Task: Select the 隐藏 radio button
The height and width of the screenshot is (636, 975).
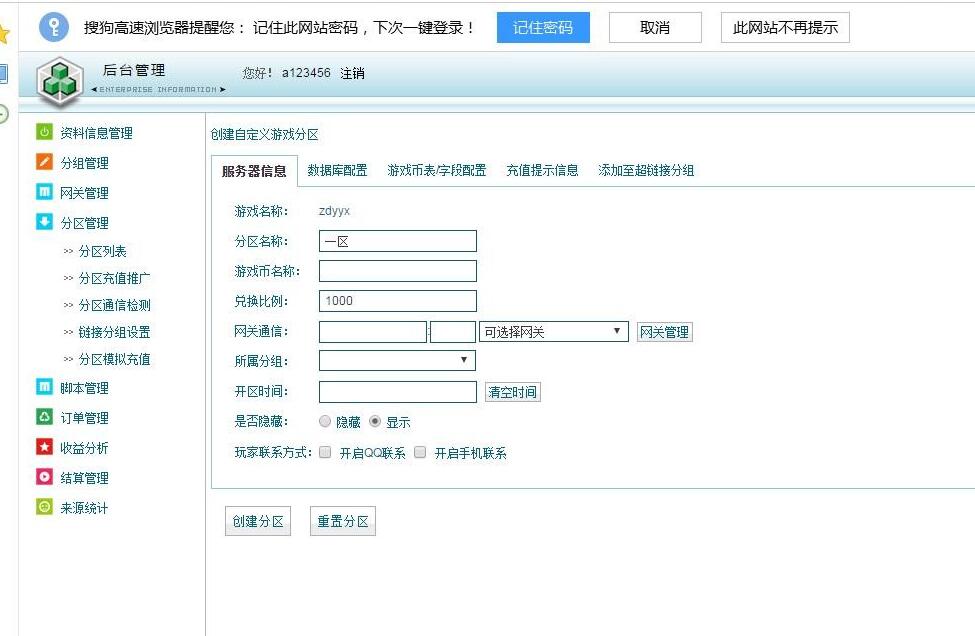Action: click(x=325, y=422)
